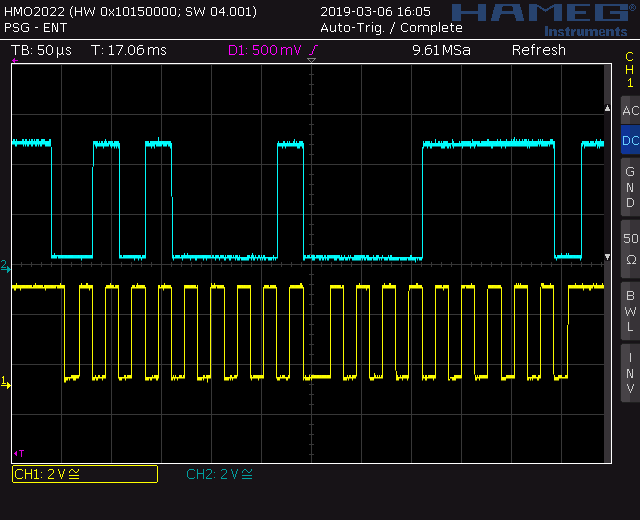Click the HAMEG Instruments logo

tap(546, 20)
